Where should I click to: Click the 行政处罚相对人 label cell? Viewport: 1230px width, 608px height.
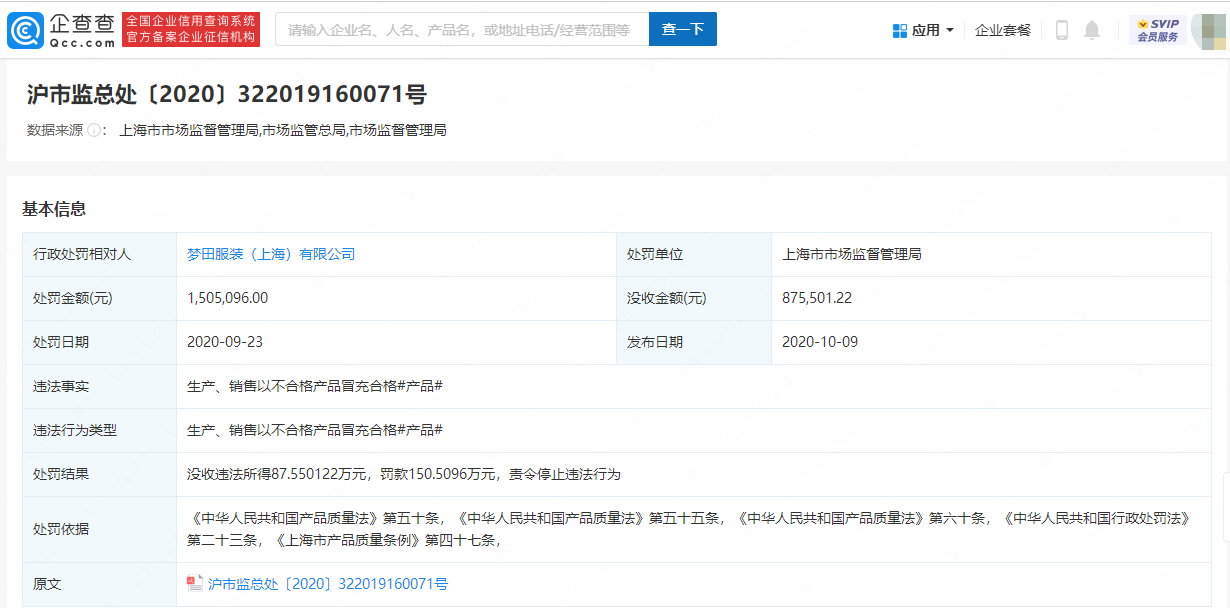(x=99, y=254)
